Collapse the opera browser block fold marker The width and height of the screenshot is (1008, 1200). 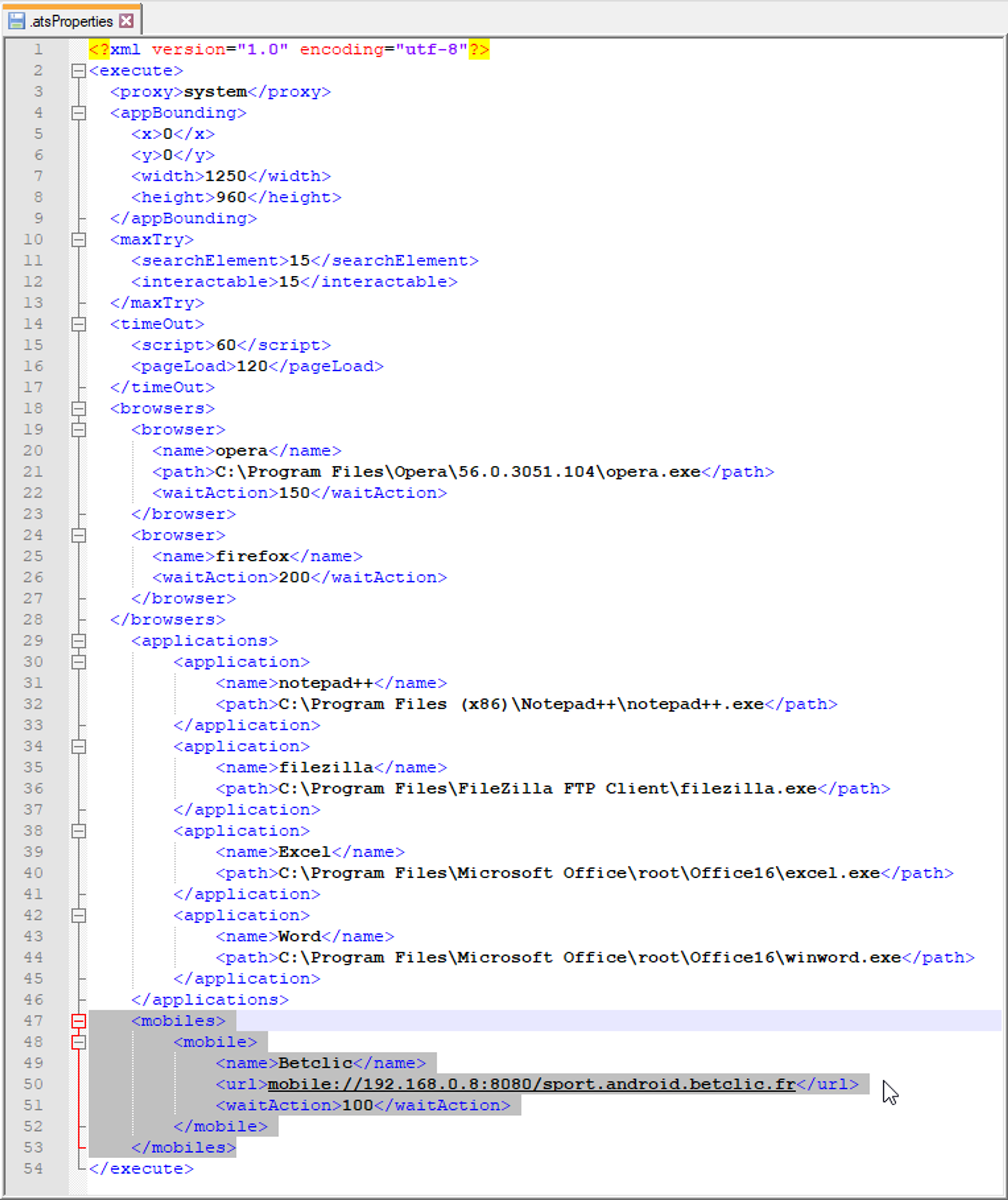pos(79,430)
